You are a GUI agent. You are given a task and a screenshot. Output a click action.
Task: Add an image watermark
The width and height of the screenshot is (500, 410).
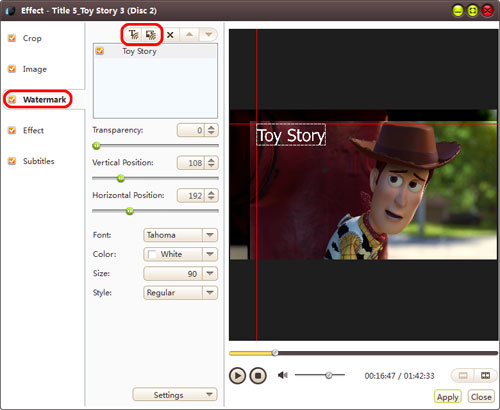[x=151, y=34]
